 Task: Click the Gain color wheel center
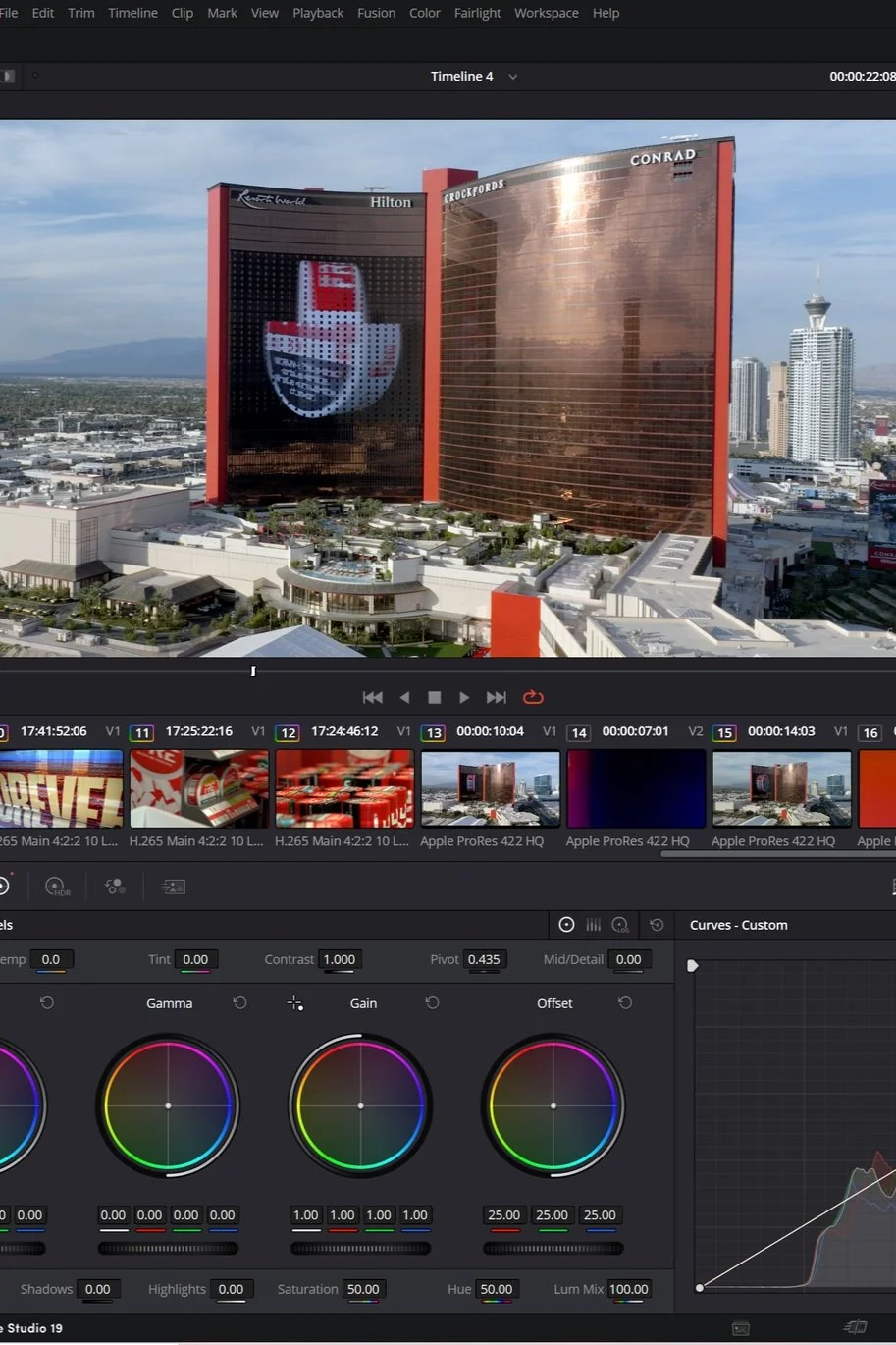(x=360, y=1105)
